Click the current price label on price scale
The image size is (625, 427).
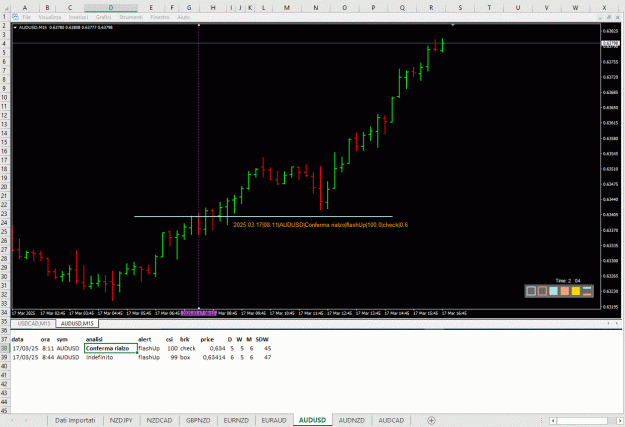pyautogui.click(x=610, y=43)
